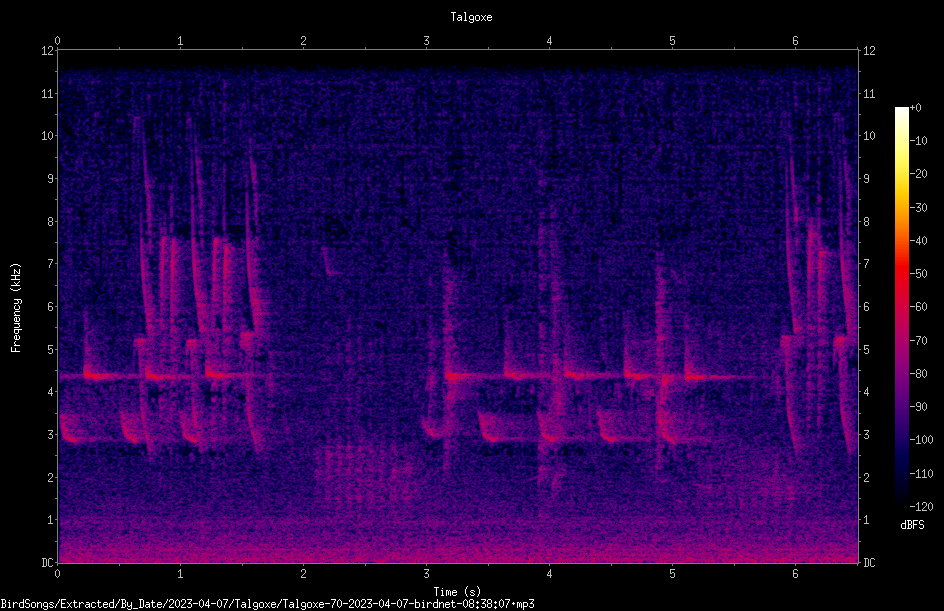Click the Talgoxe title above the spectrogram
Screen dimensions: 944x611
tap(471, 17)
